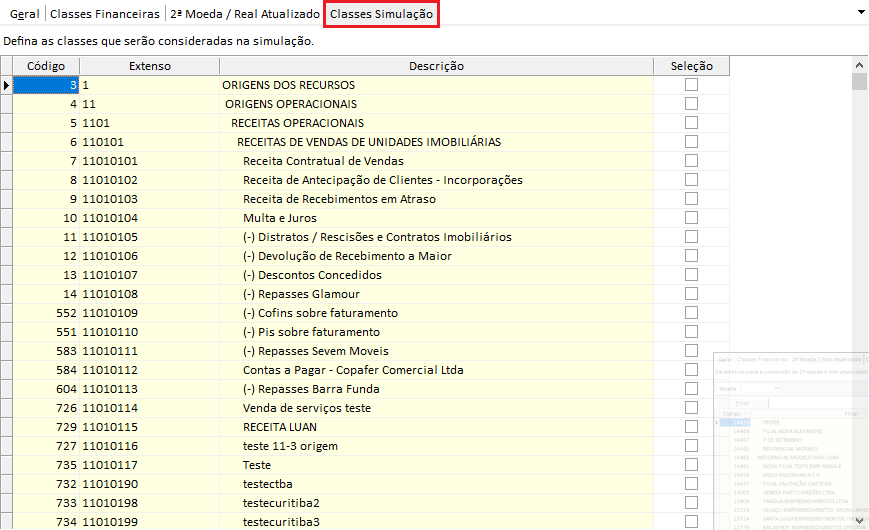869x530 pixels.
Task: Check the box for (-) Repasses Glamour
Action: [691, 294]
